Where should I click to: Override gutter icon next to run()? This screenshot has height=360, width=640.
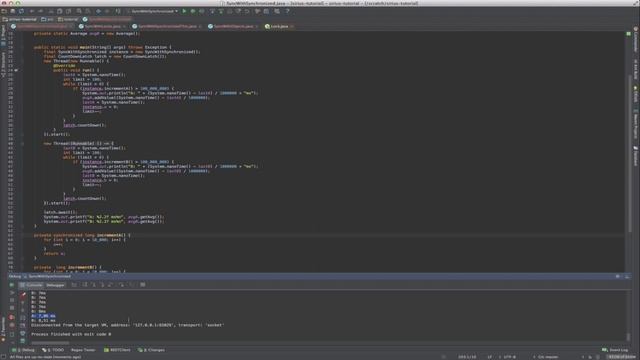pos(16,70)
